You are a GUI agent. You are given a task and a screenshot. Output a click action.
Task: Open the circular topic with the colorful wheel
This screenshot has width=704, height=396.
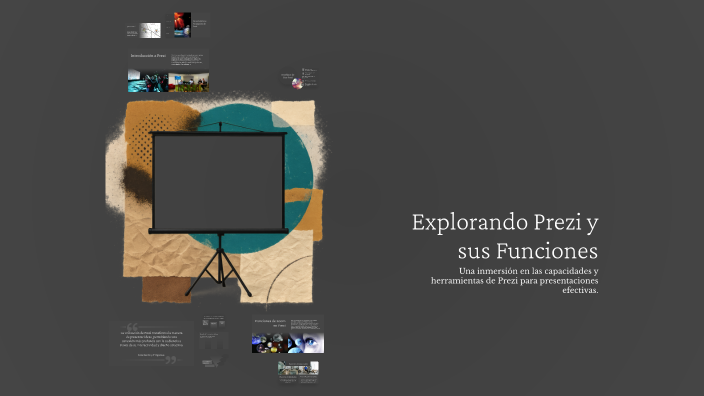click(x=298, y=83)
